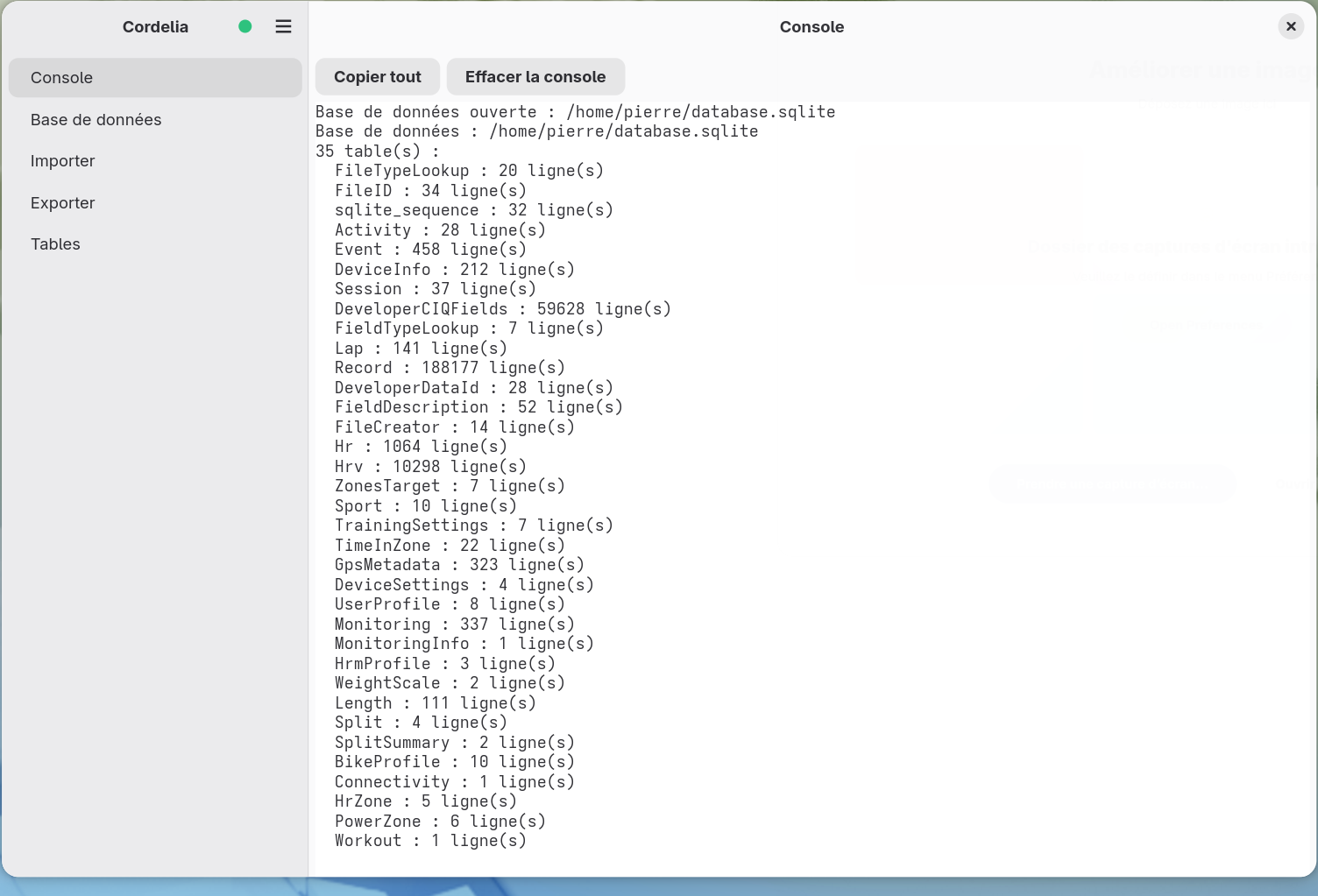The height and width of the screenshot is (896, 1318).
Task: Click the FieldTypeLookup : 7 ligne(s) row
Action: (x=469, y=328)
